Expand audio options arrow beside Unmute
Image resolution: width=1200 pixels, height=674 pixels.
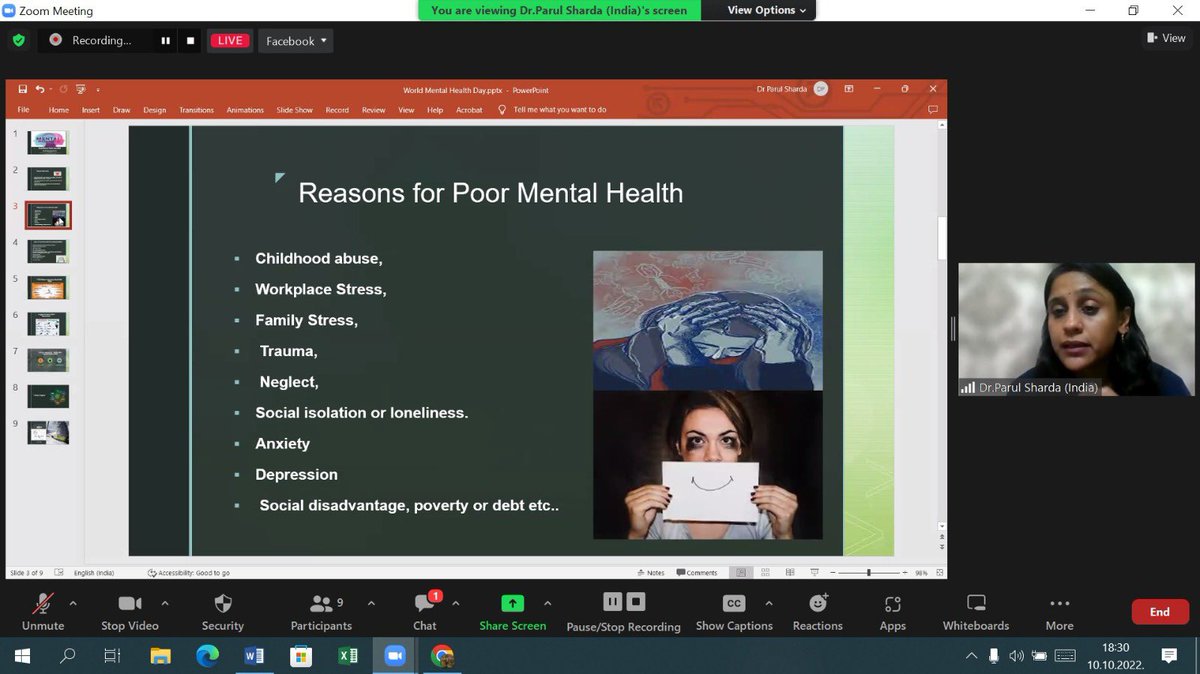72,603
